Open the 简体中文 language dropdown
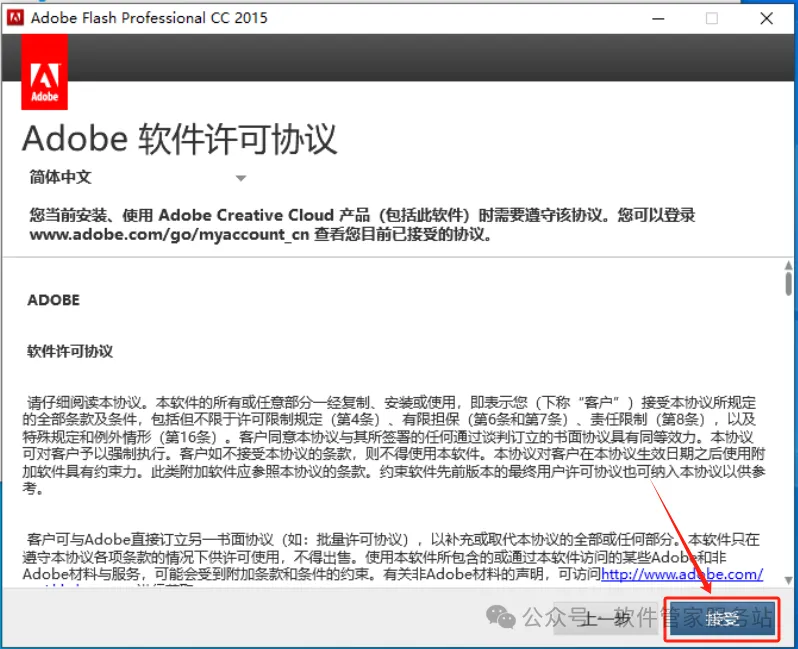The width and height of the screenshot is (798, 649). click(137, 177)
